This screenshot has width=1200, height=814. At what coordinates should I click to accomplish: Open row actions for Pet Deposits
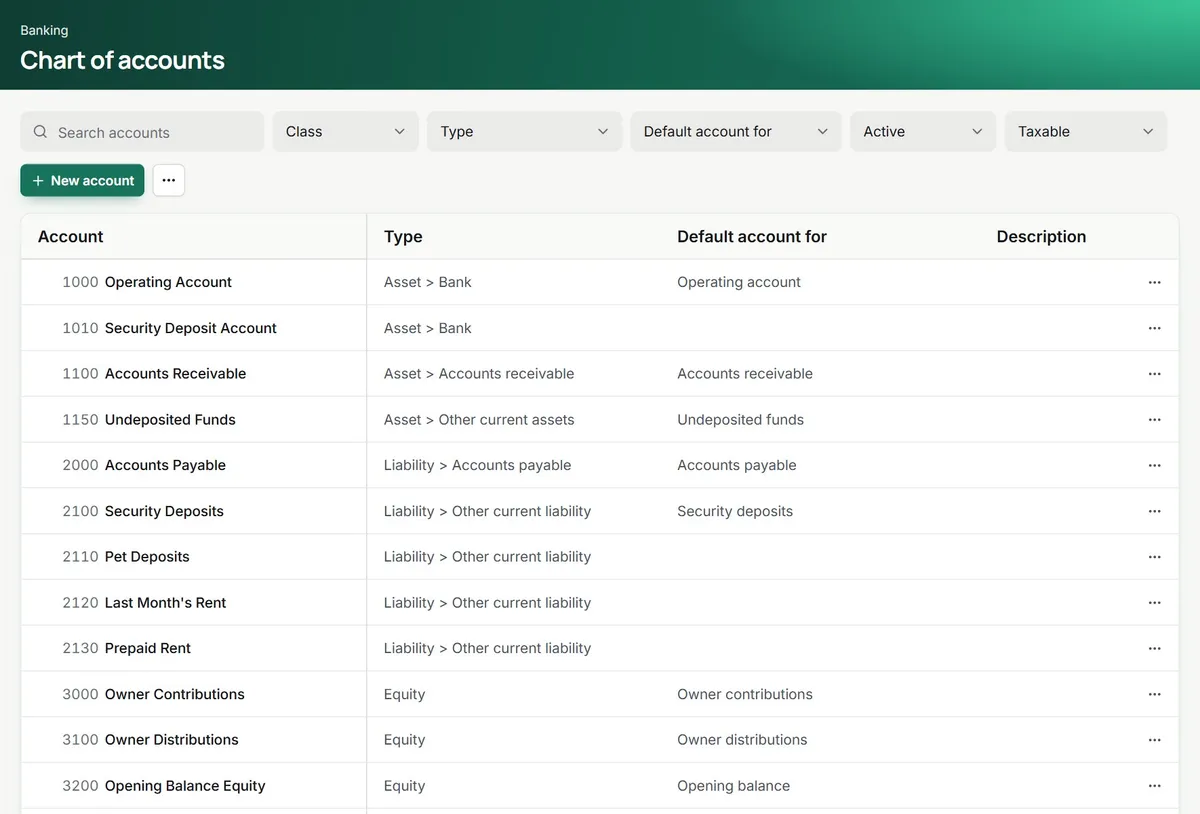point(1154,557)
